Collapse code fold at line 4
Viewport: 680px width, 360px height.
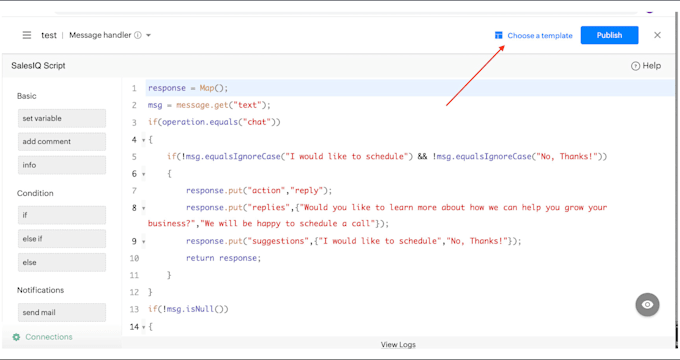click(x=144, y=140)
